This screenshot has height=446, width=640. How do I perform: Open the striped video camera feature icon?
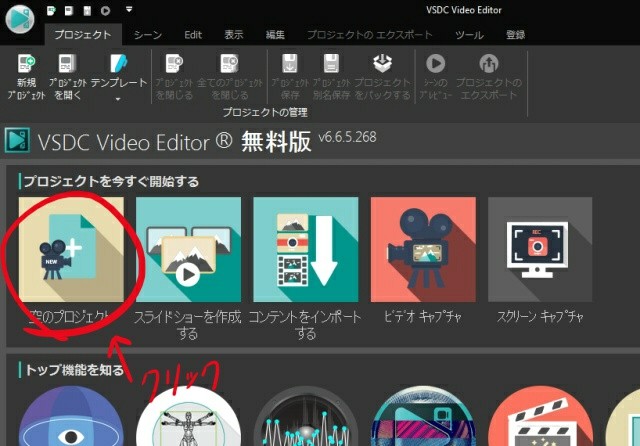coord(423,416)
